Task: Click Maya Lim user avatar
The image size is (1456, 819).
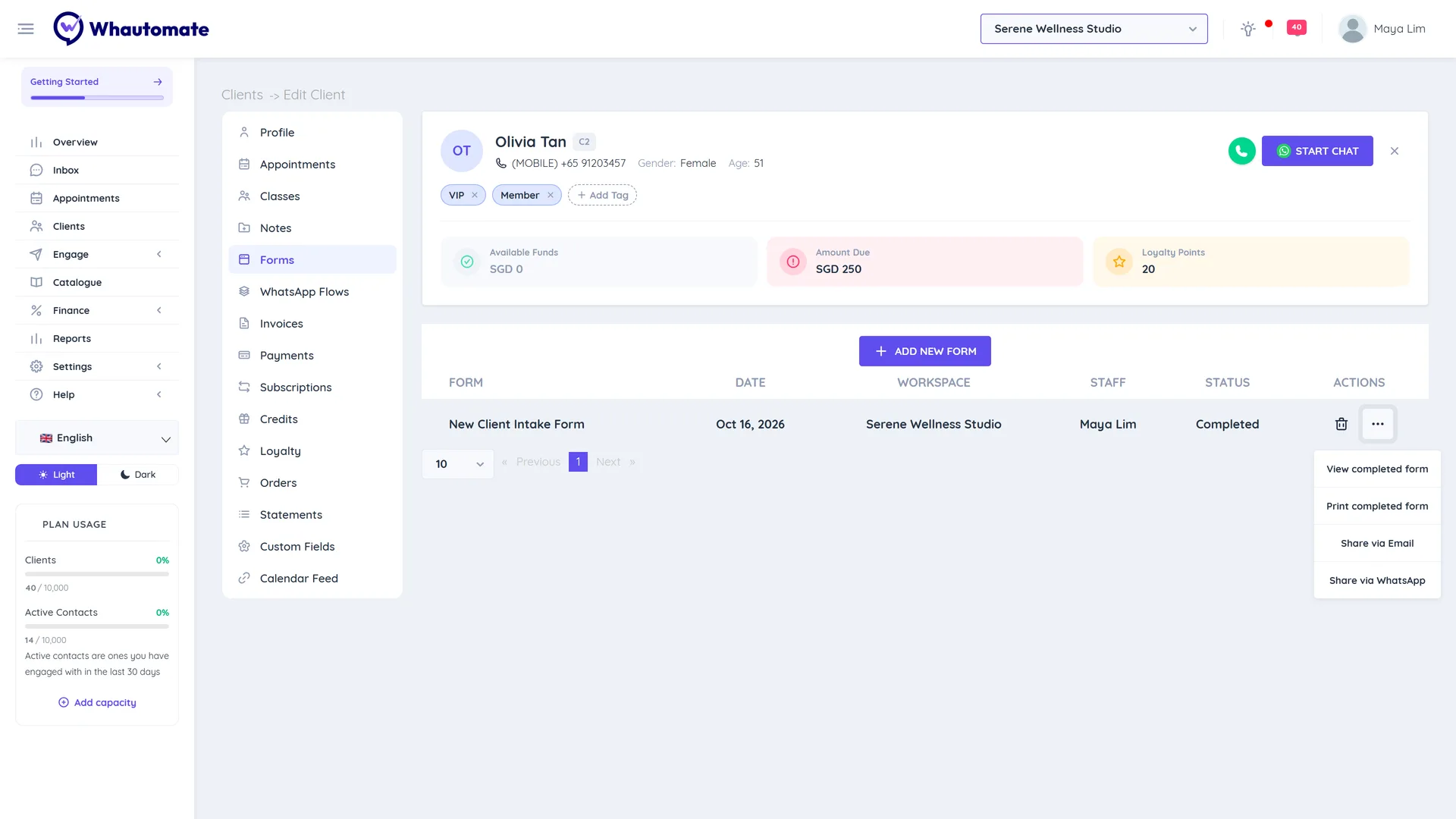Action: click(x=1352, y=29)
